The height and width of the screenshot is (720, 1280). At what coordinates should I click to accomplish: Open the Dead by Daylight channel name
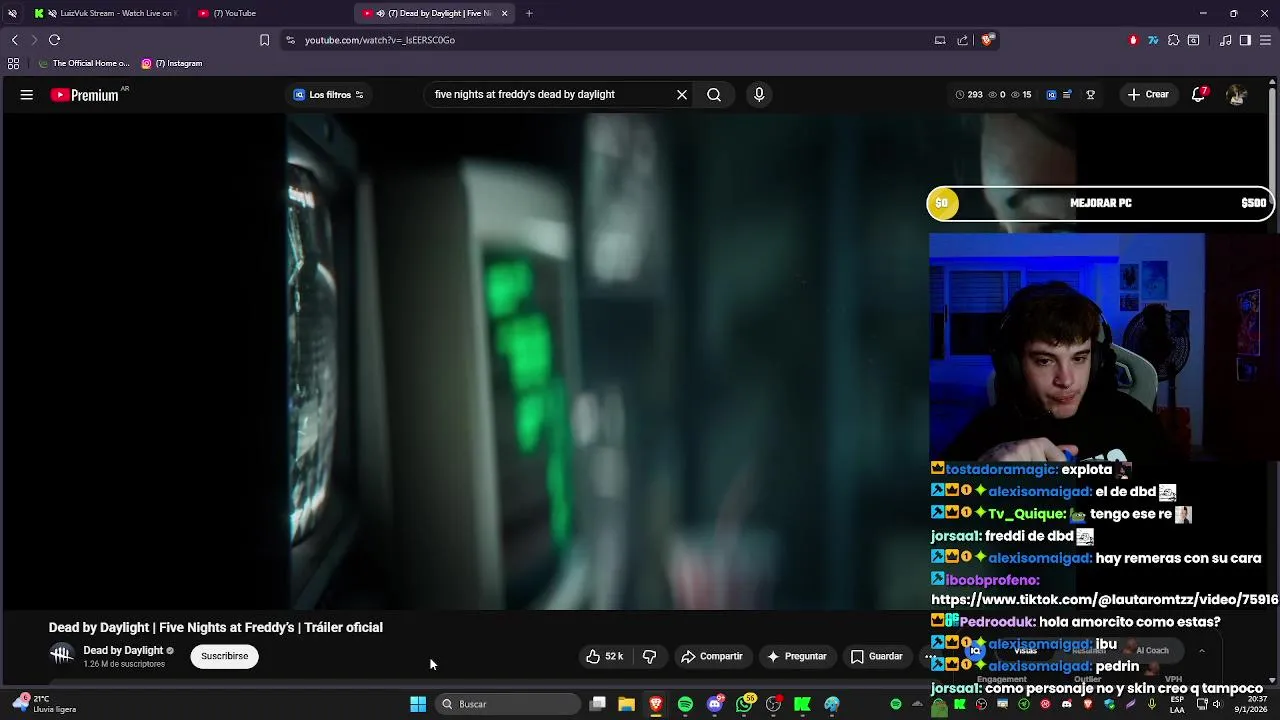[x=123, y=651]
